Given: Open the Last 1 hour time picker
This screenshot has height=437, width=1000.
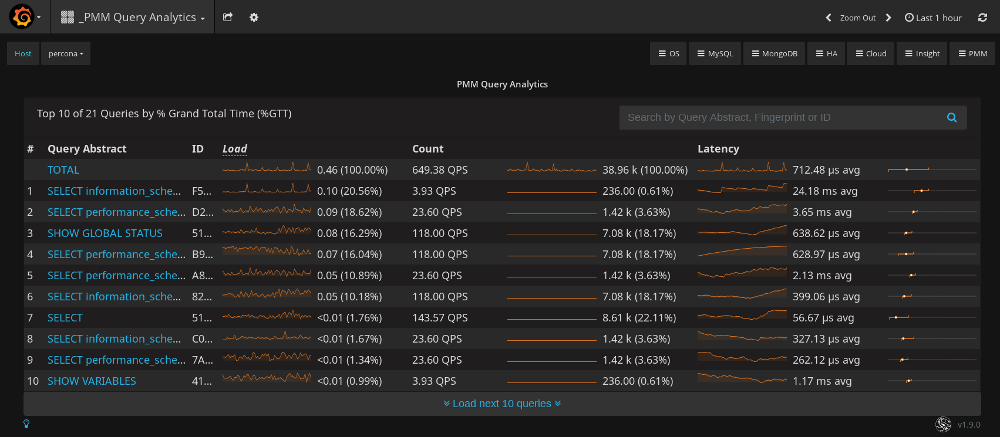Looking at the screenshot, I should point(933,17).
